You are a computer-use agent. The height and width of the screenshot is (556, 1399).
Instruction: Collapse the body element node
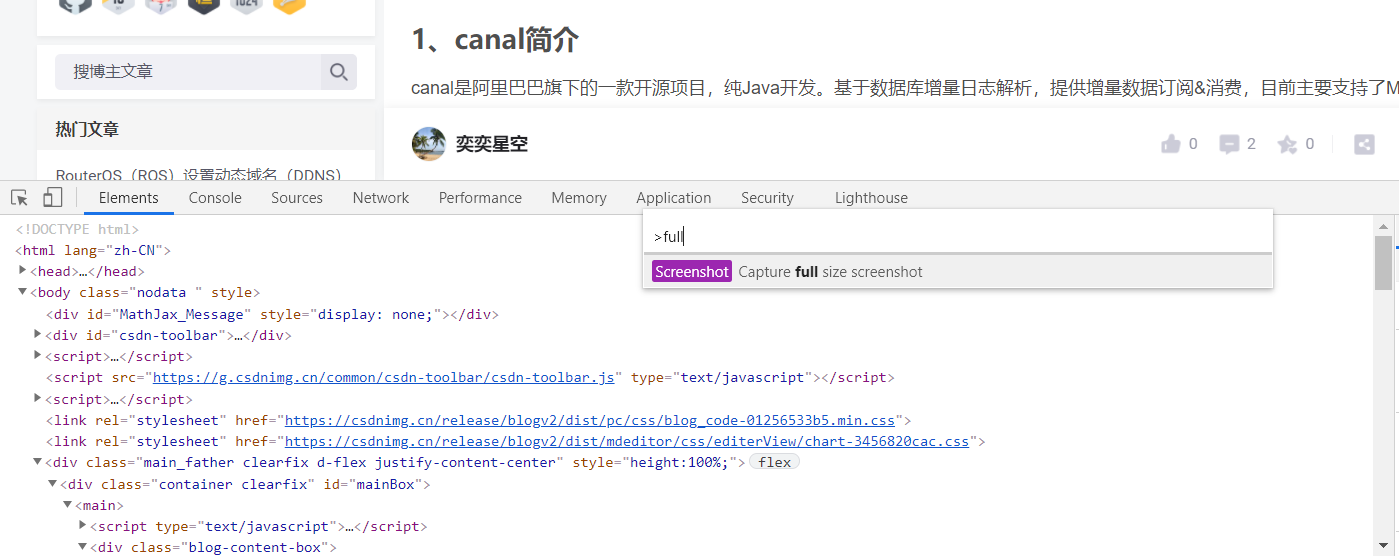(24, 292)
